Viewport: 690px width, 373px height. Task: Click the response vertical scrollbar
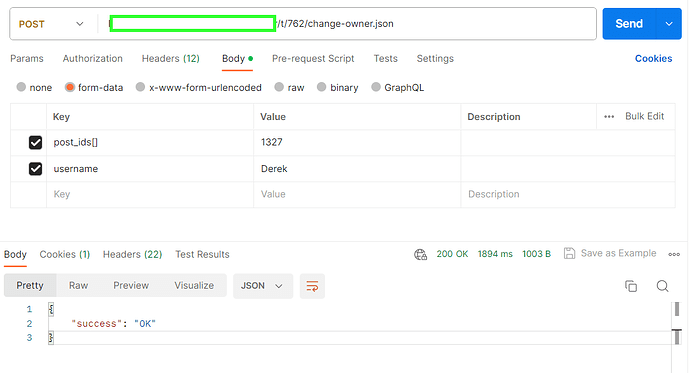(x=677, y=323)
